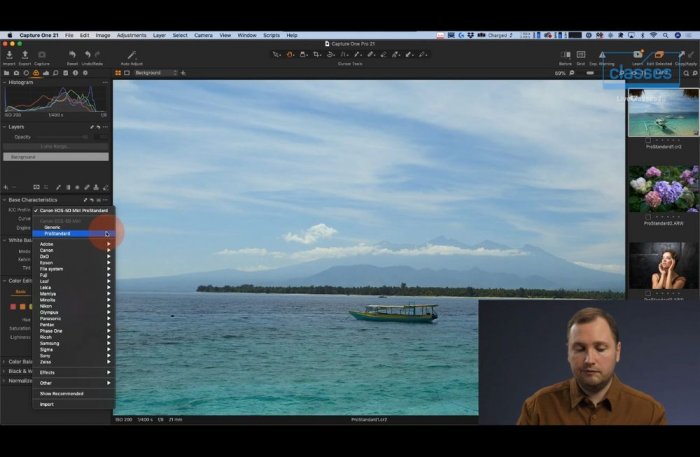Viewport: 700px width, 457px height.
Task: Click the Reset adjustments icon
Action: pyautogui.click(x=72, y=55)
